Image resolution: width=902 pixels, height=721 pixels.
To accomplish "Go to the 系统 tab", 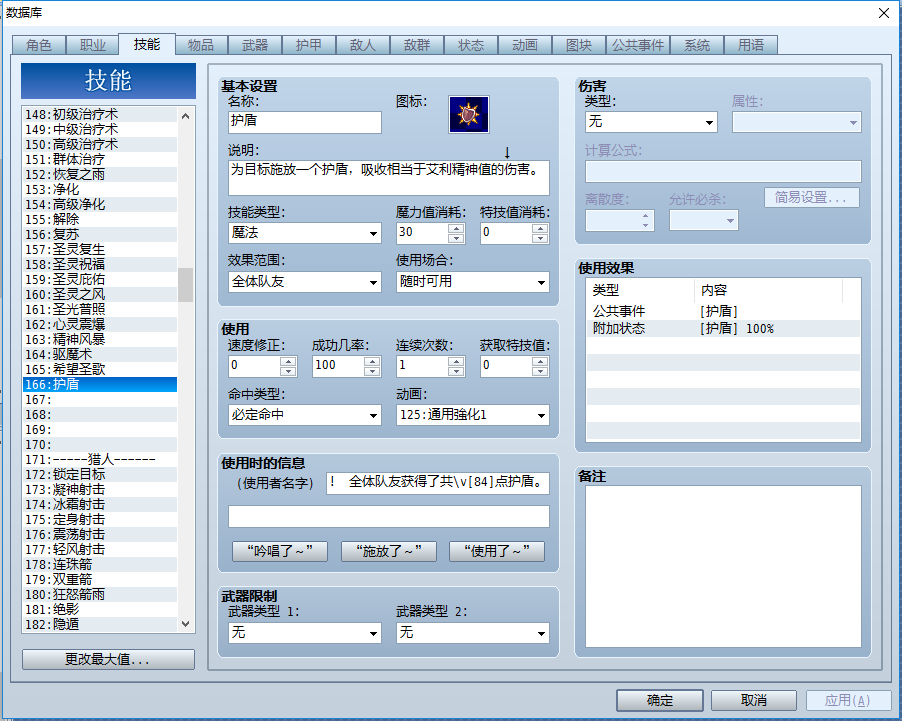I will (x=697, y=45).
